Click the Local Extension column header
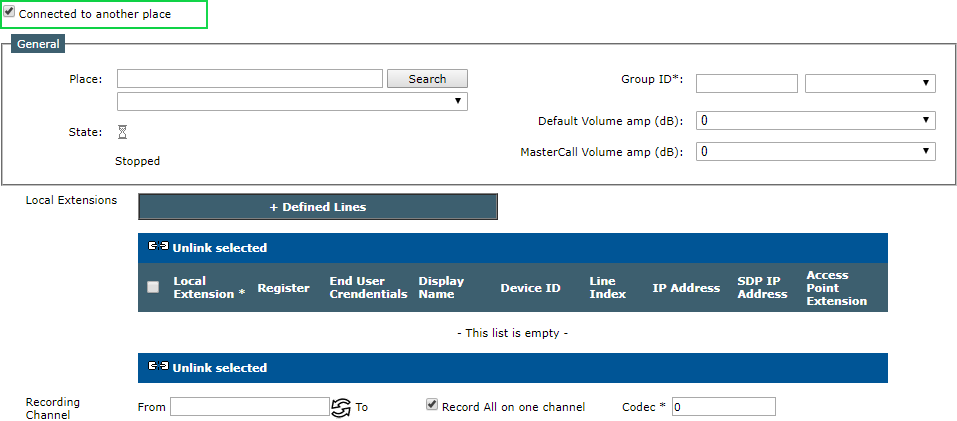 click(209, 287)
